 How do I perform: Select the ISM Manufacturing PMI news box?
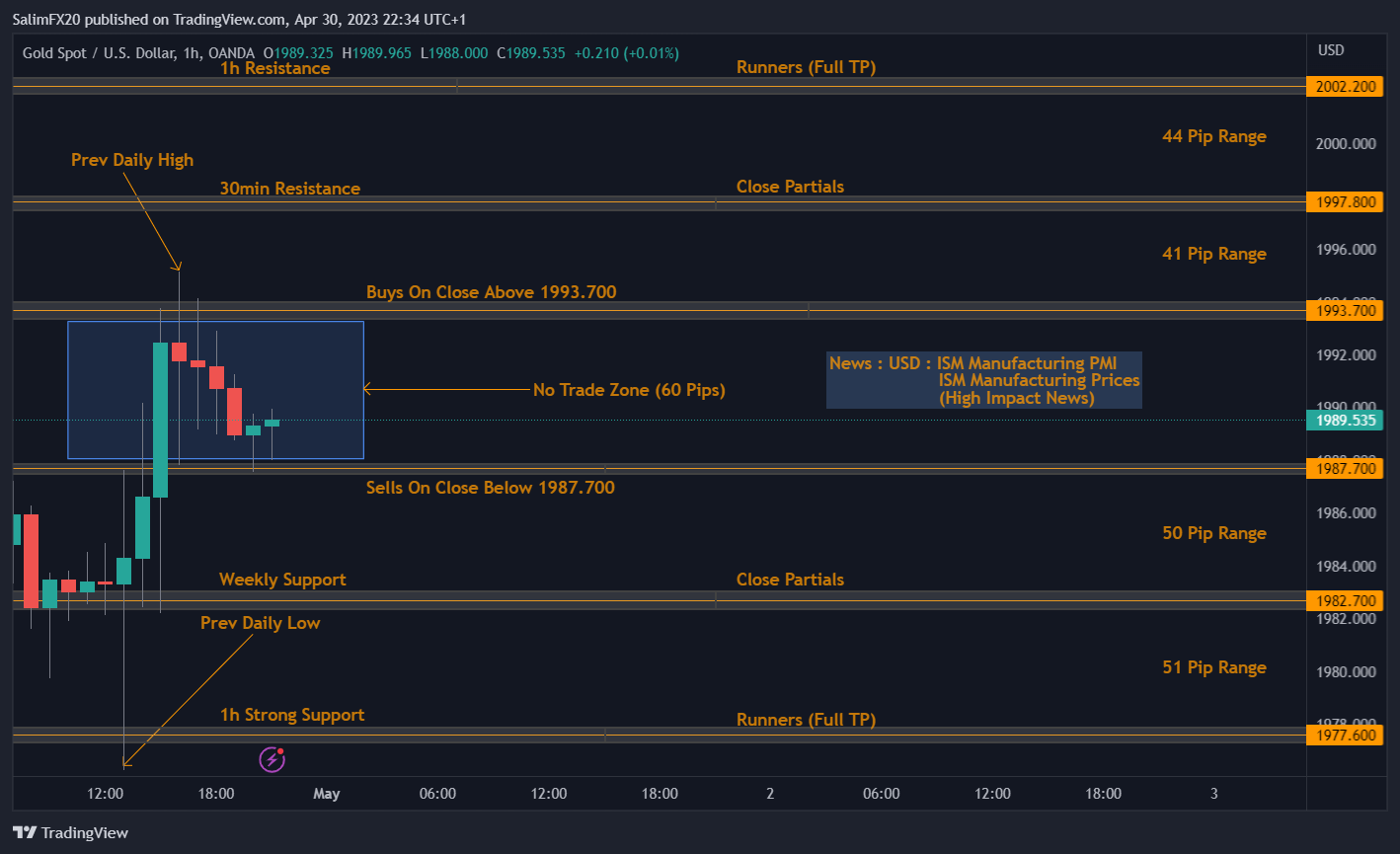coord(983,380)
